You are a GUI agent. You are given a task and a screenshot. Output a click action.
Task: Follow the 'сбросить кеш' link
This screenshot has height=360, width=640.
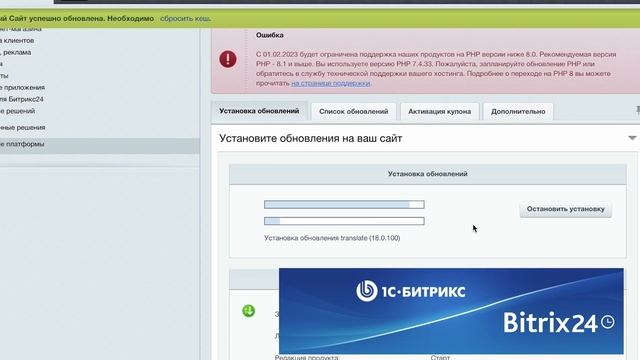(185, 18)
